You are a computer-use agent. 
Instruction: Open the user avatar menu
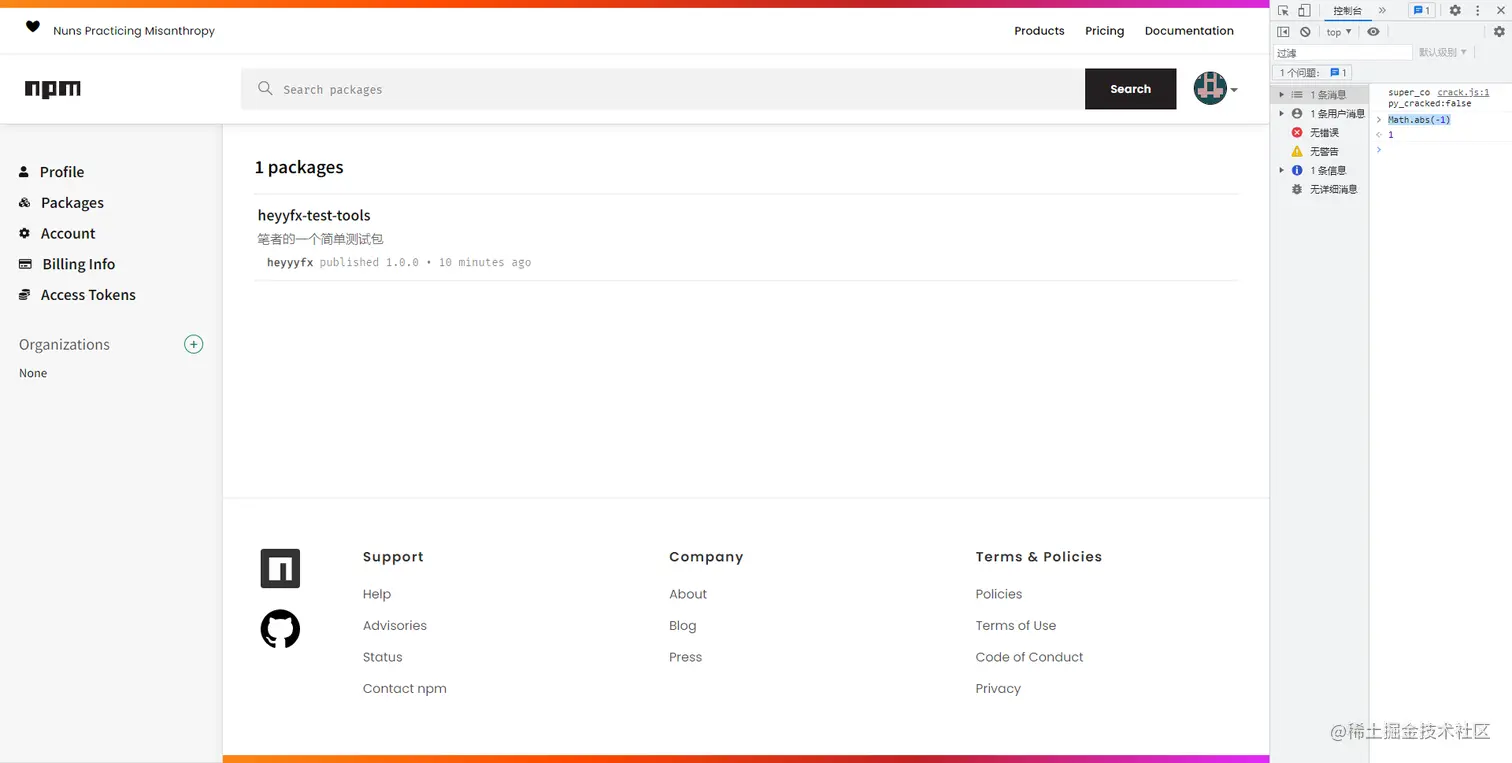pyautogui.click(x=1210, y=89)
